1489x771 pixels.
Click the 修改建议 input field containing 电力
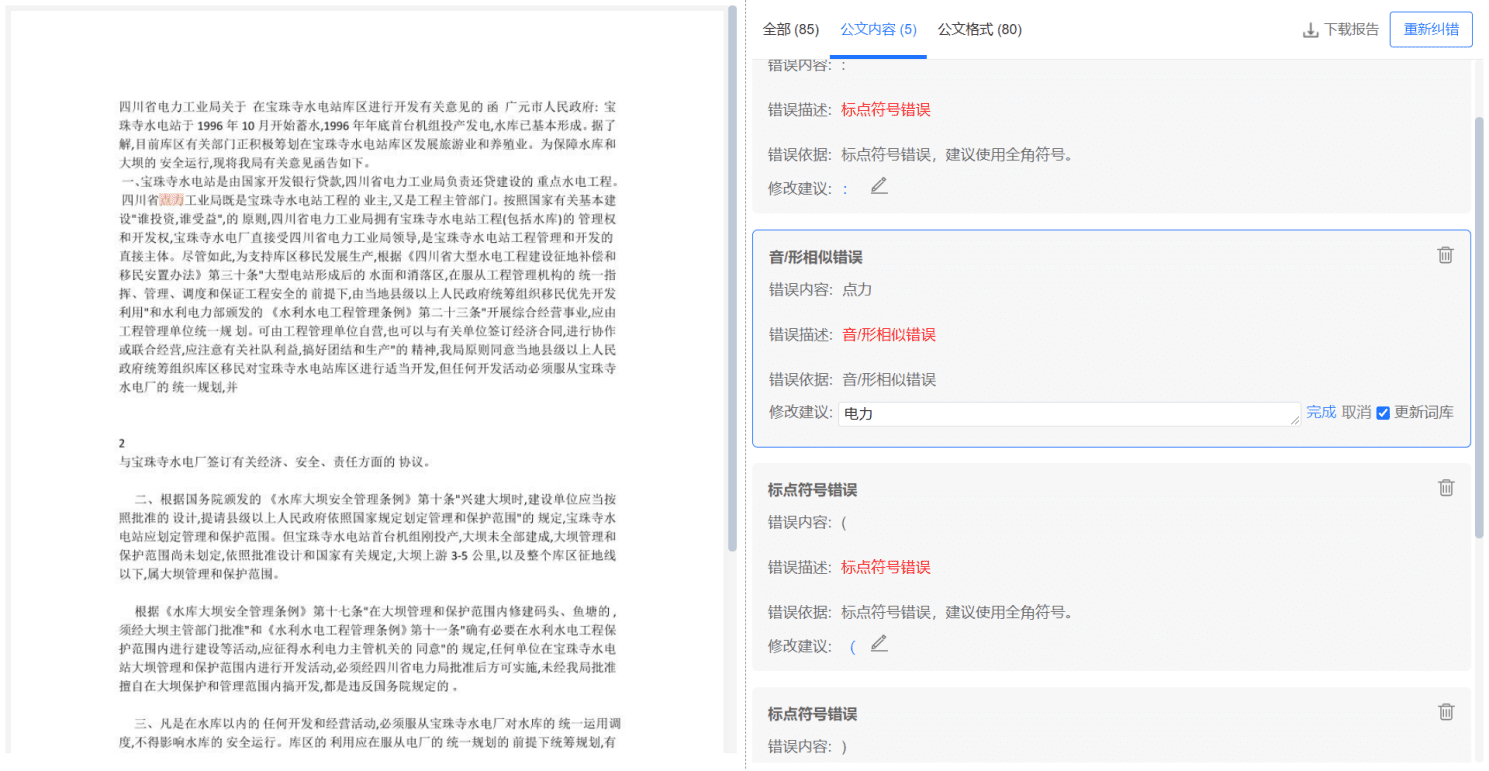tap(1069, 413)
